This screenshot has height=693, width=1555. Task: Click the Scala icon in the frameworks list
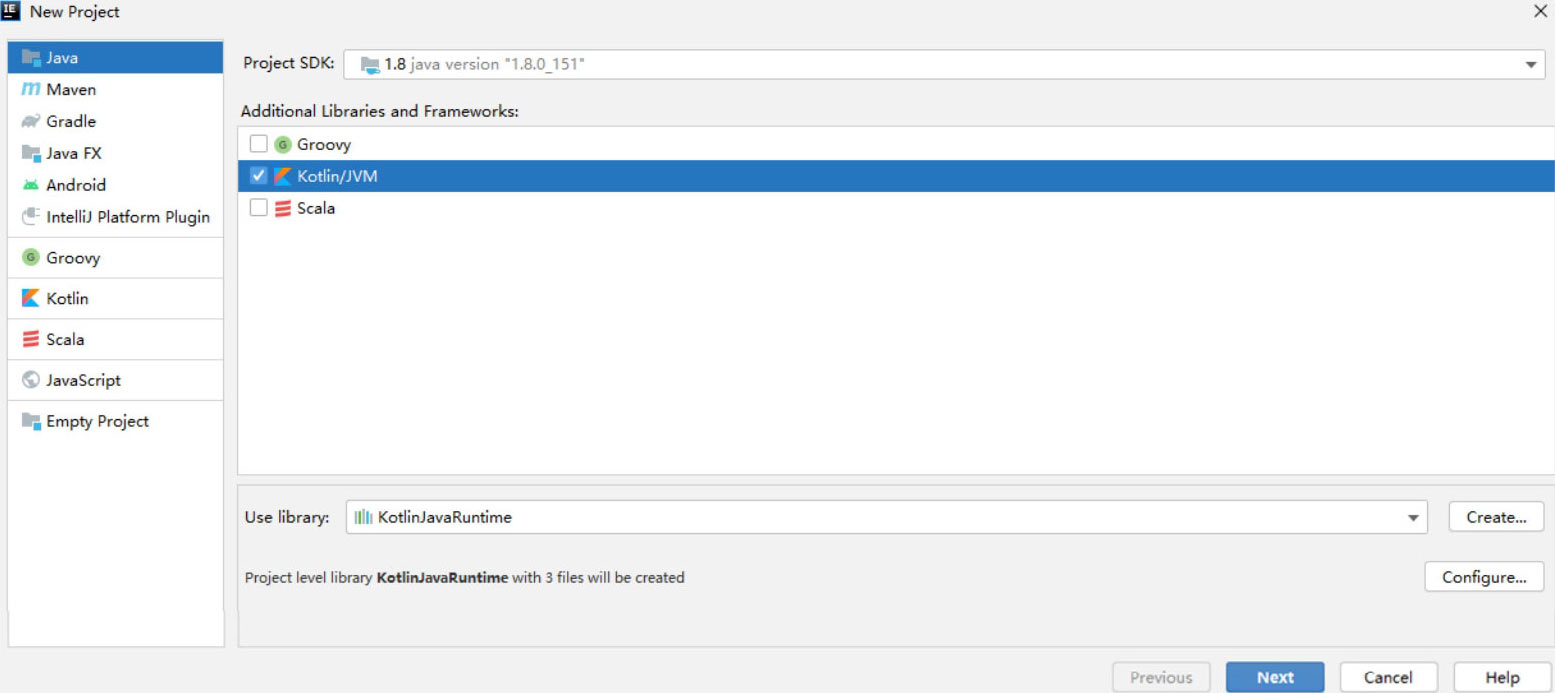pyautogui.click(x=282, y=208)
